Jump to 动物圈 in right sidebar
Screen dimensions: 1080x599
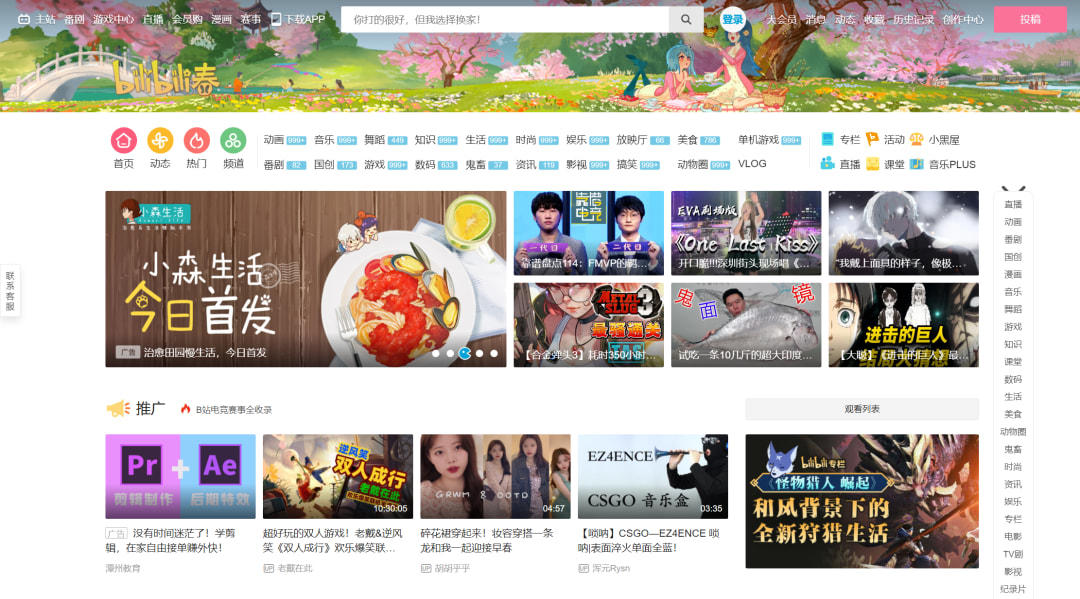pyautogui.click(x=1013, y=432)
